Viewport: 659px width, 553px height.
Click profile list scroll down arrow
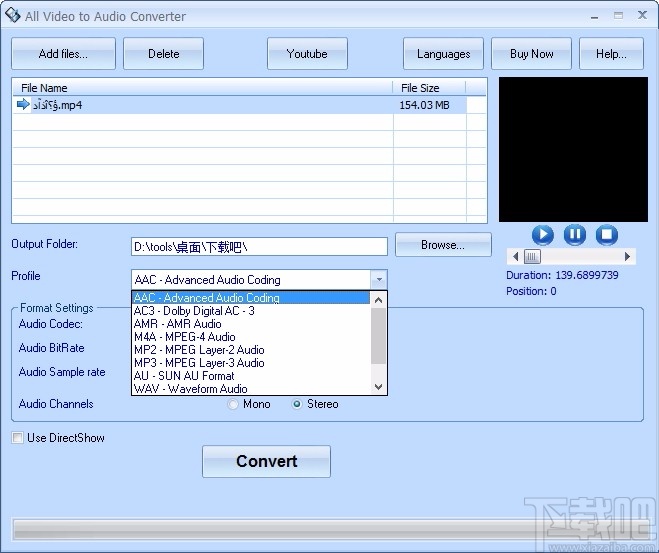click(x=378, y=387)
